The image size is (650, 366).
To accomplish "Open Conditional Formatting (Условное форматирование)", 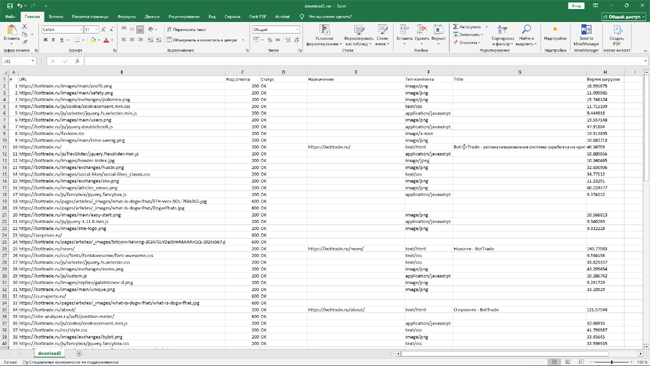I will point(324,35).
